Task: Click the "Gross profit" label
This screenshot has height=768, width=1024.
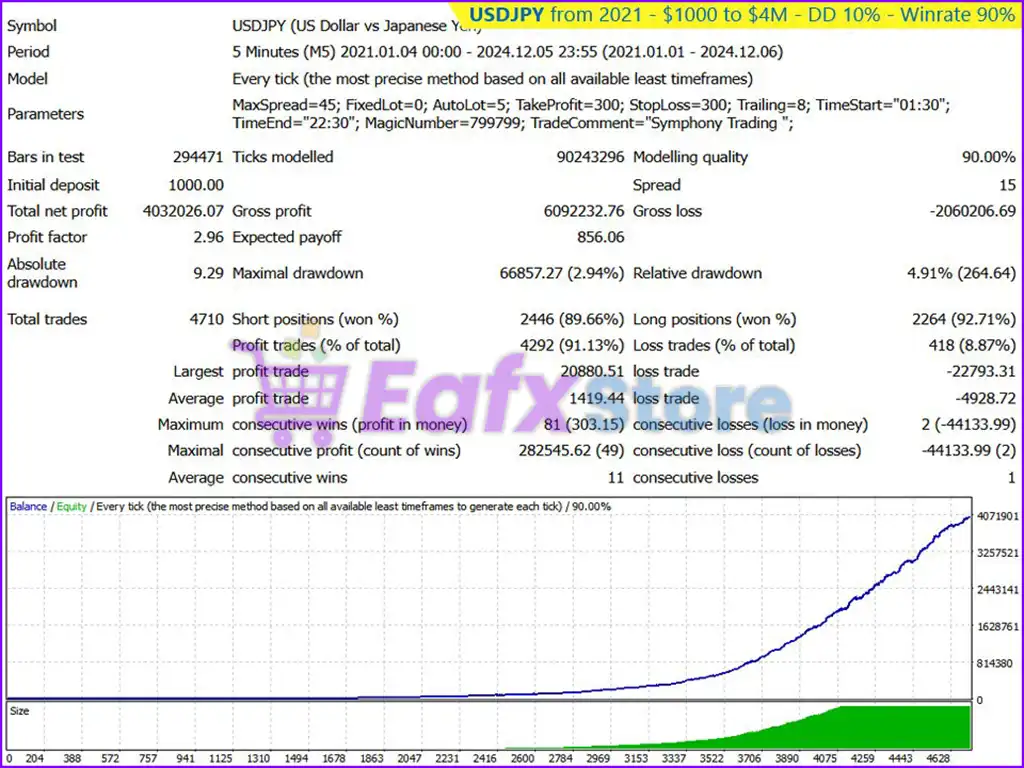Action: (x=272, y=212)
